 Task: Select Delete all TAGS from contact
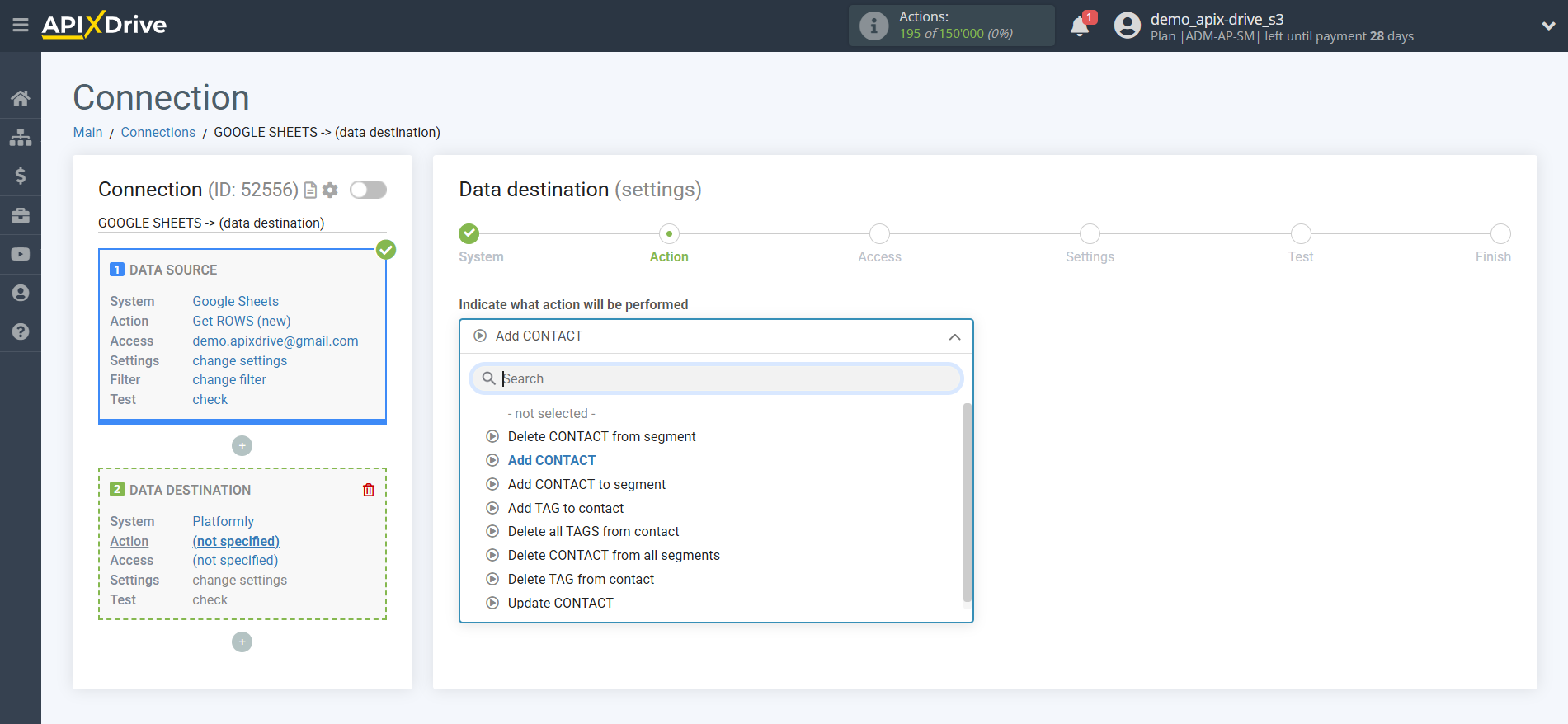[593, 532]
